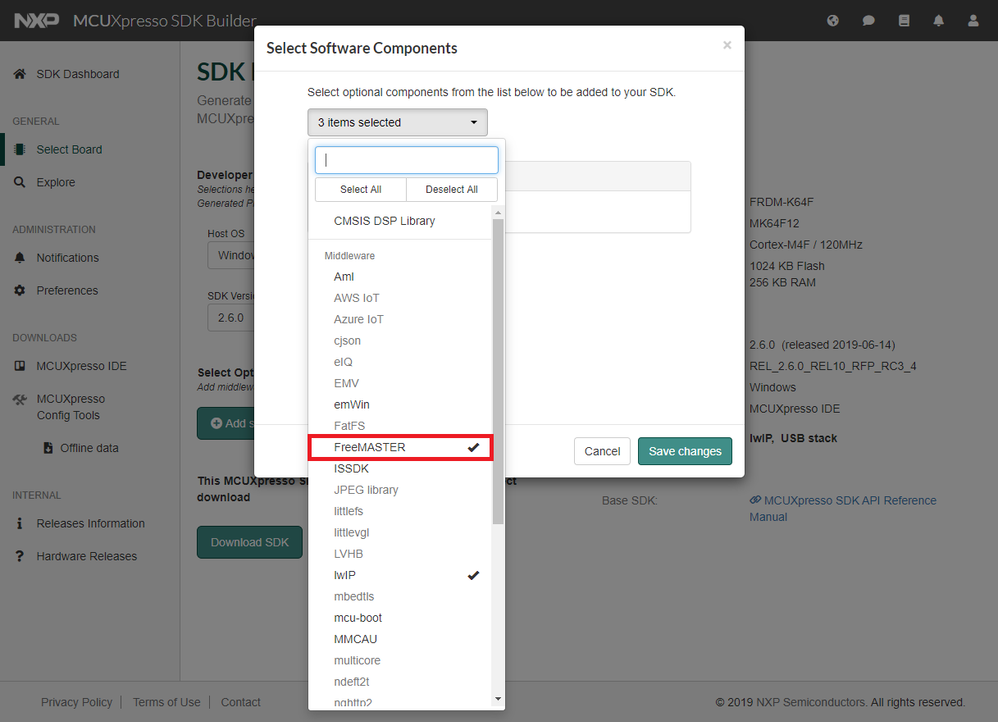Click the Hardware Releases question icon
The image size is (998, 722).
[x=20, y=556]
